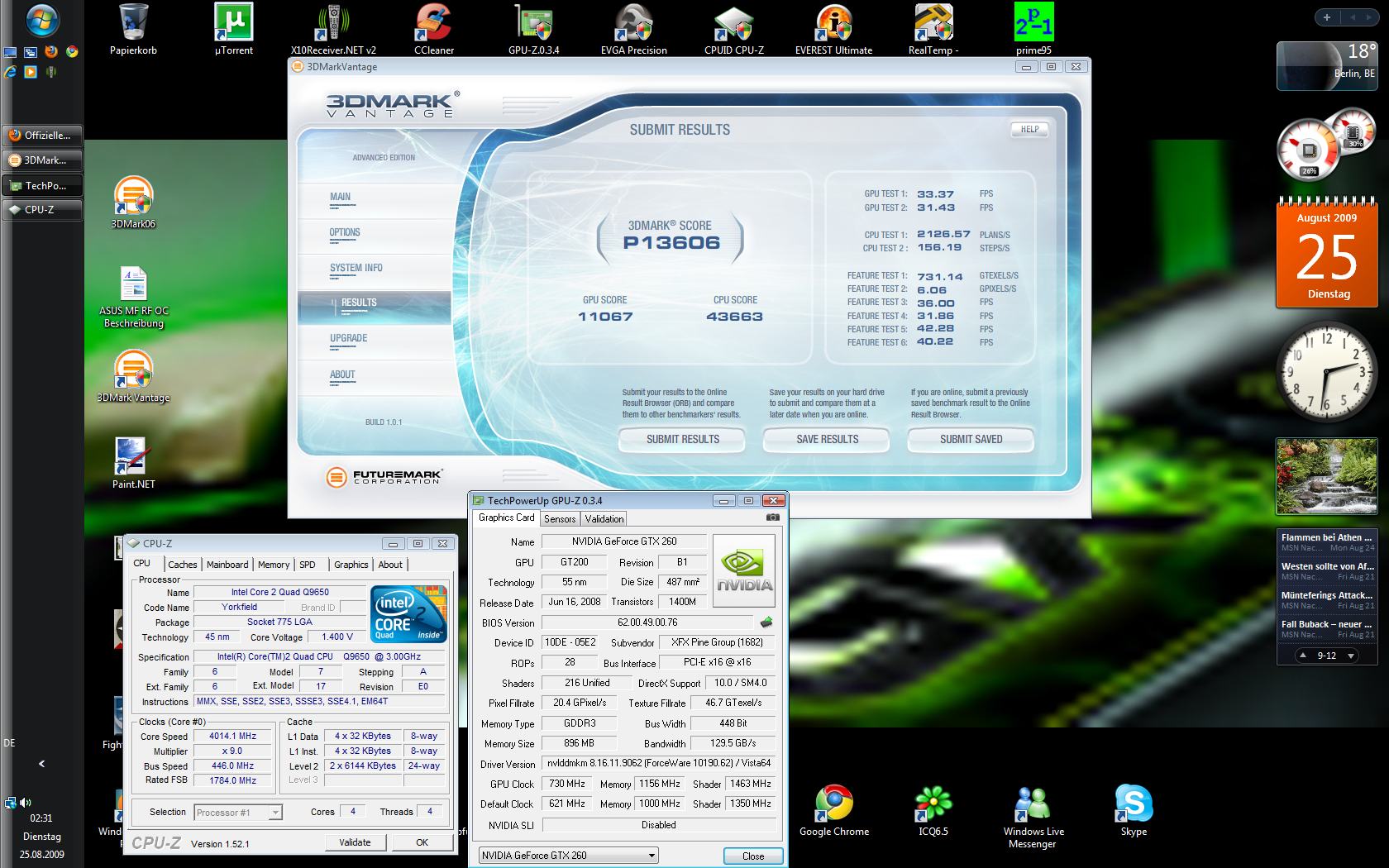1389x868 pixels.
Task: Switch to the Sensors tab in GPU-Z
Action: click(x=560, y=519)
